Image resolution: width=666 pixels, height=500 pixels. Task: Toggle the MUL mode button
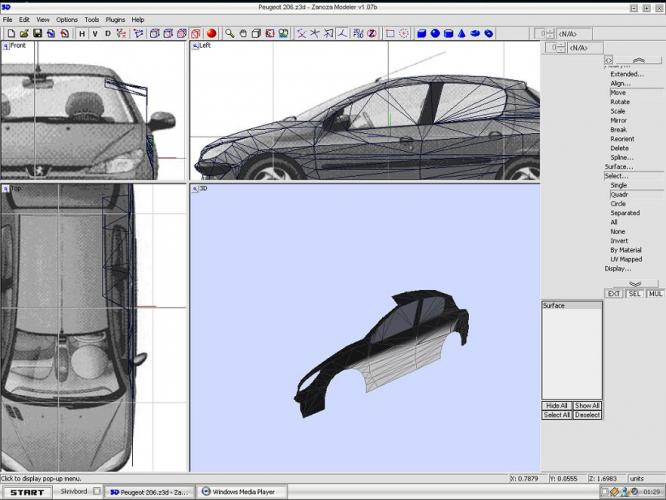pyautogui.click(x=655, y=294)
